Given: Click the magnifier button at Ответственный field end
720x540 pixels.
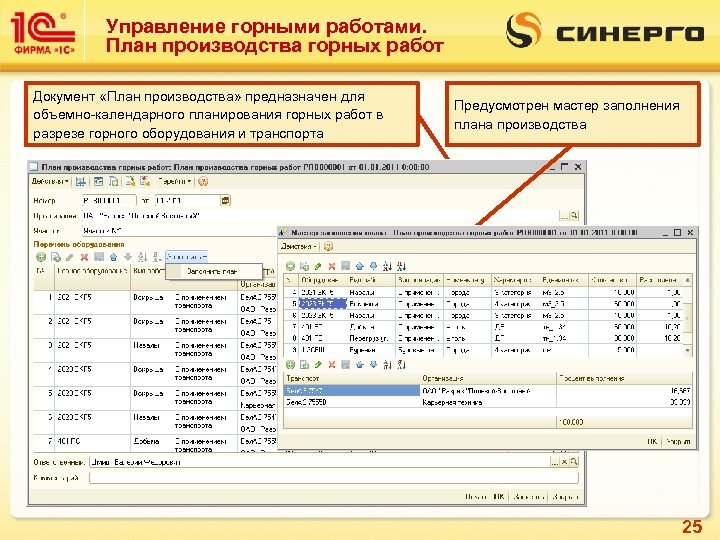Looking at the screenshot, I should [574, 462].
